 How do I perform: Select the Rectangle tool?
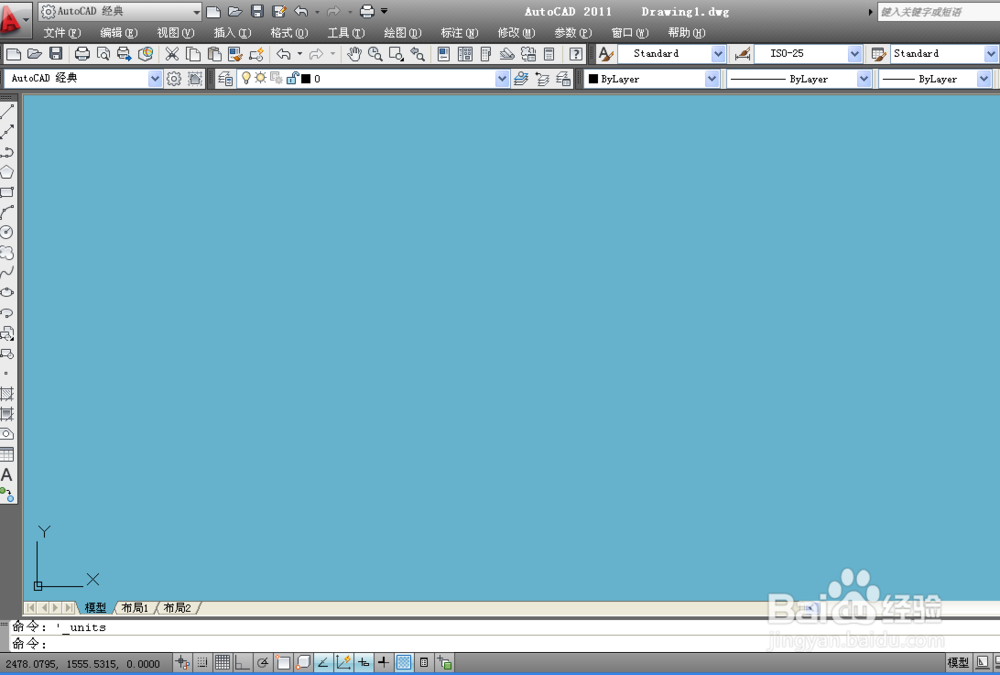click(x=7, y=192)
